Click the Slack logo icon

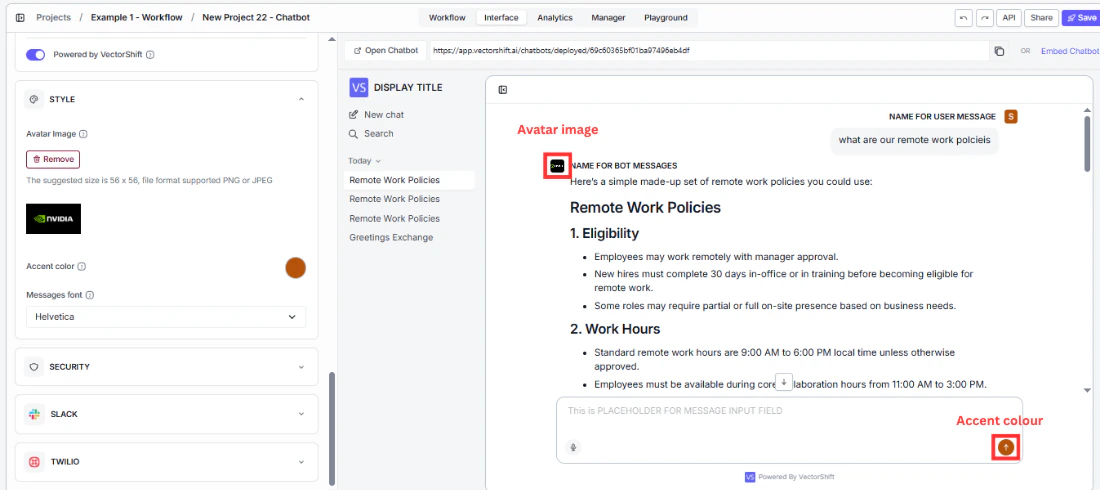pos(34,414)
